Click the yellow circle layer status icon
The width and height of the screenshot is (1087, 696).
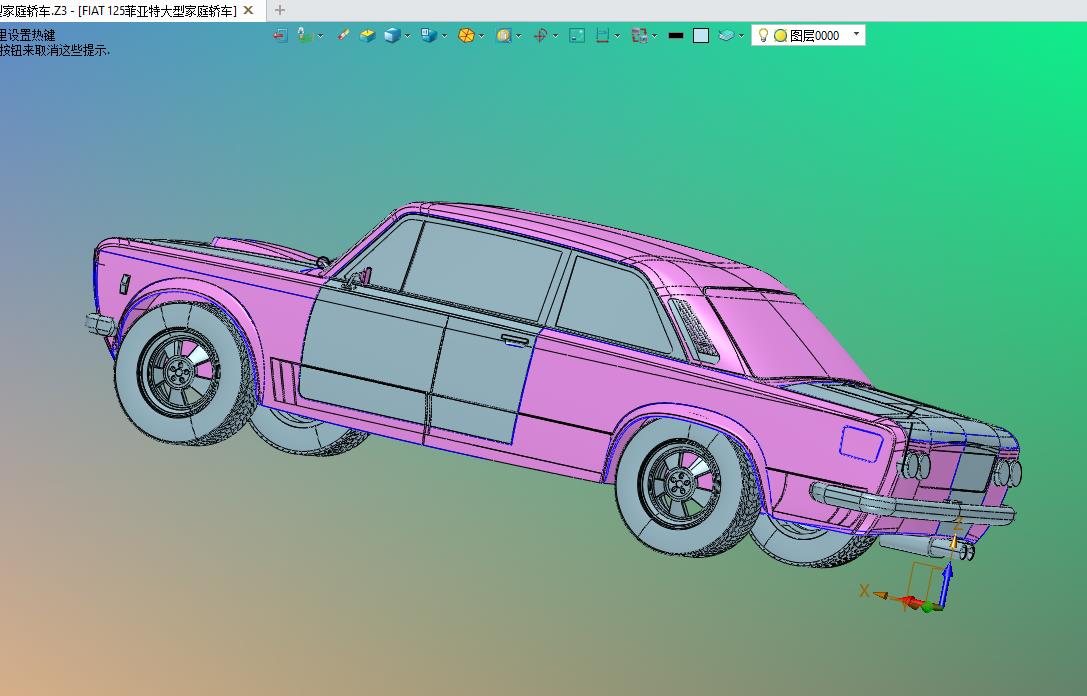click(781, 35)
